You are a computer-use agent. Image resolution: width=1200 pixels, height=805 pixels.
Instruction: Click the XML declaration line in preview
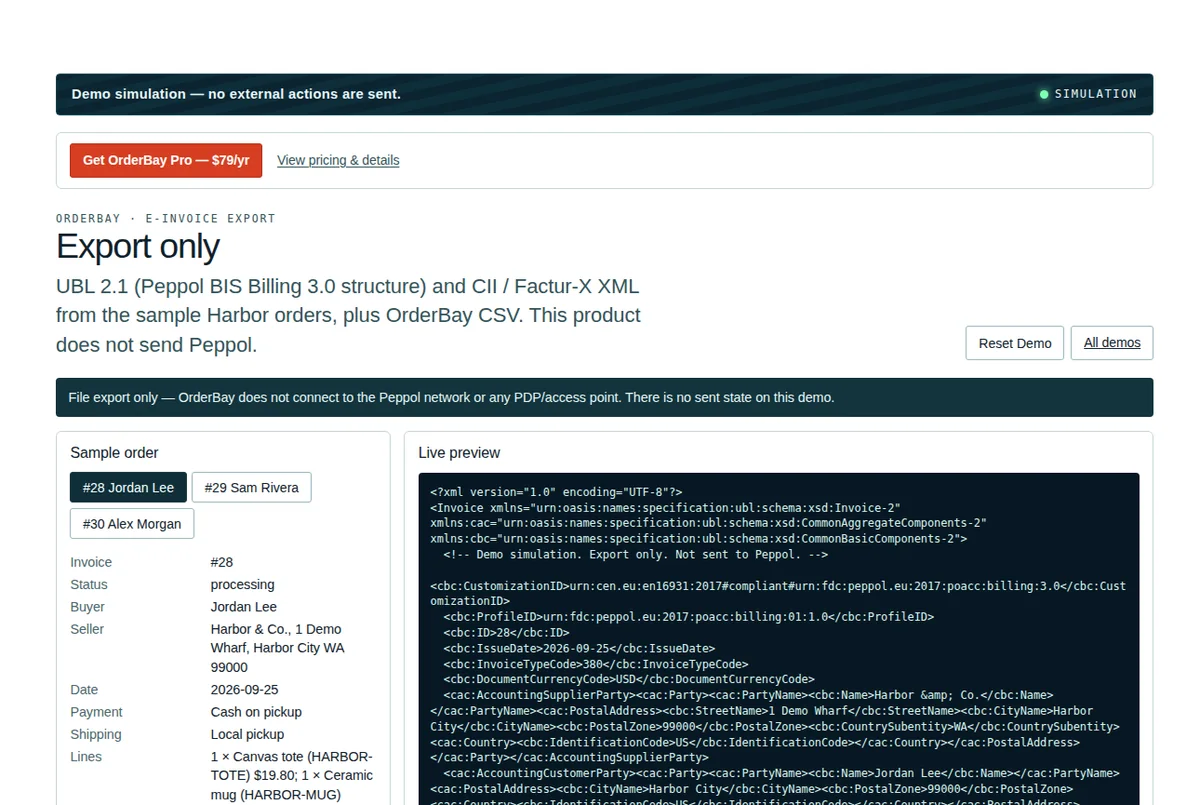556,492
